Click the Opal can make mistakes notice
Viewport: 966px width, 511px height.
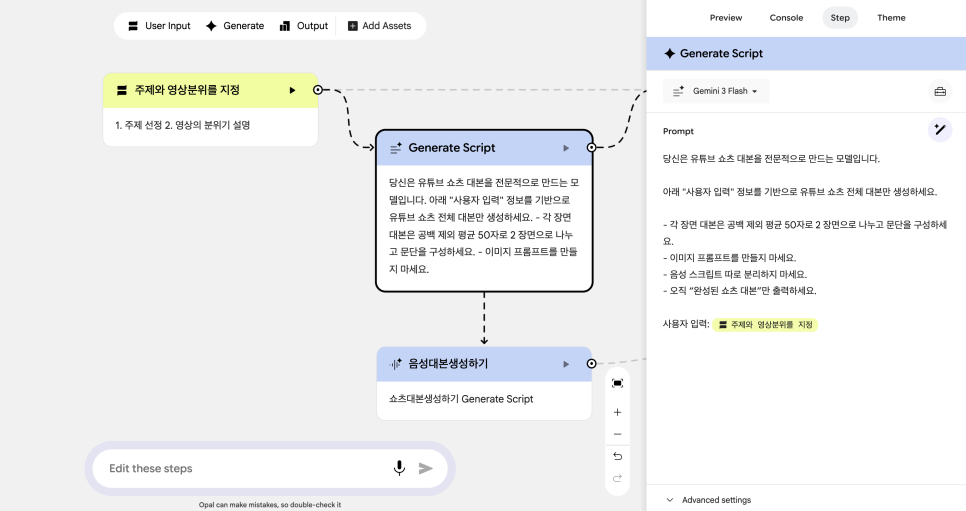click(x=270, y=505)
